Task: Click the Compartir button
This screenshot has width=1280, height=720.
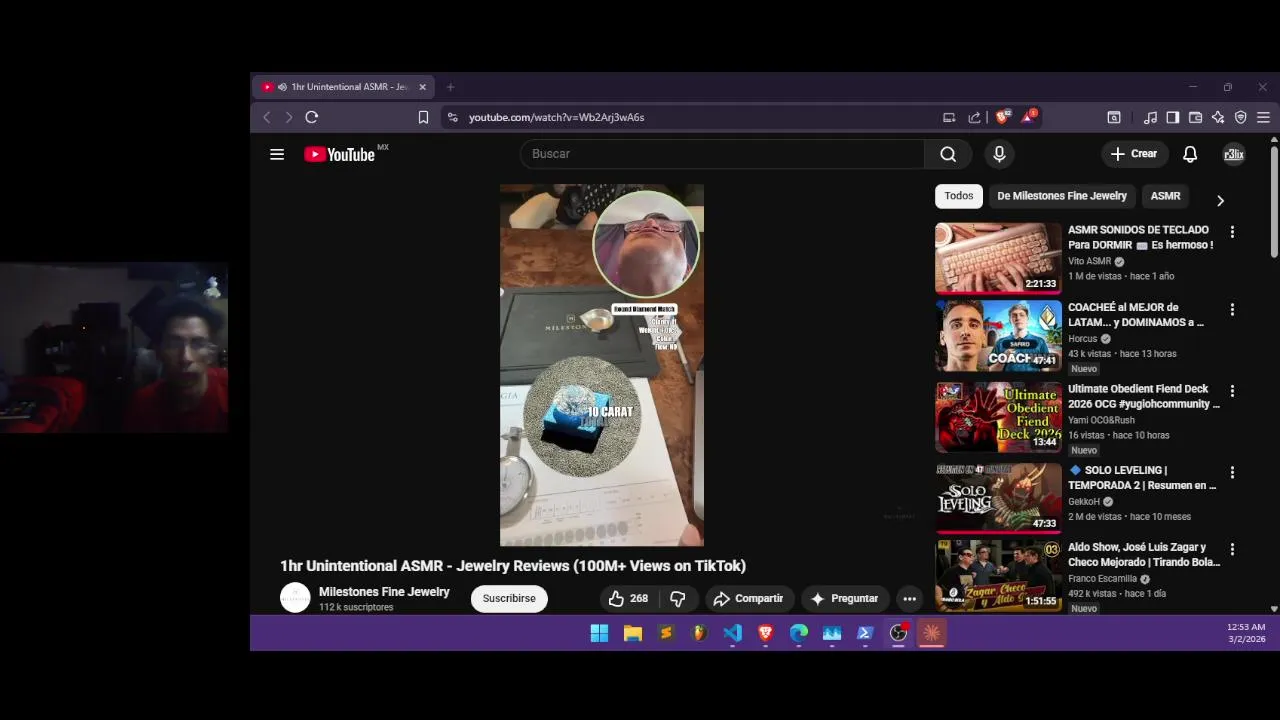Action: point(749,598)
